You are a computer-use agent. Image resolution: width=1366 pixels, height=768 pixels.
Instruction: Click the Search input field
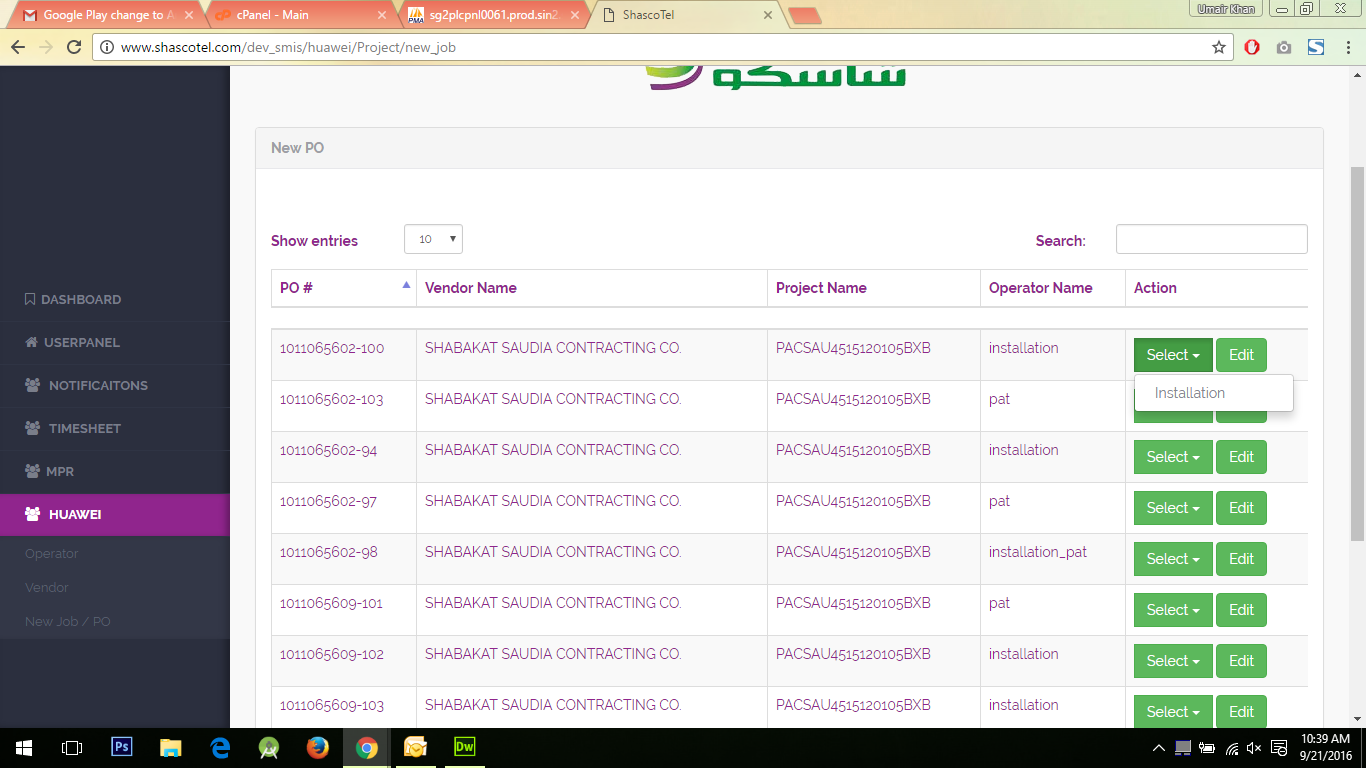(x=1211, y=239)
